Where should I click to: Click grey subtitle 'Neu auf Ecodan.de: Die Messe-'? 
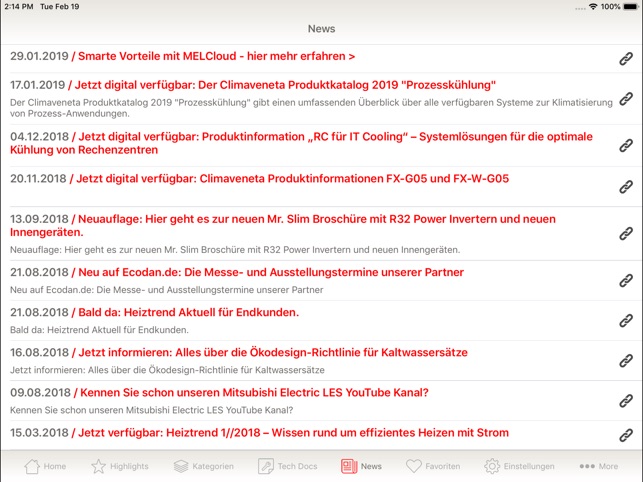coord(166,290)
